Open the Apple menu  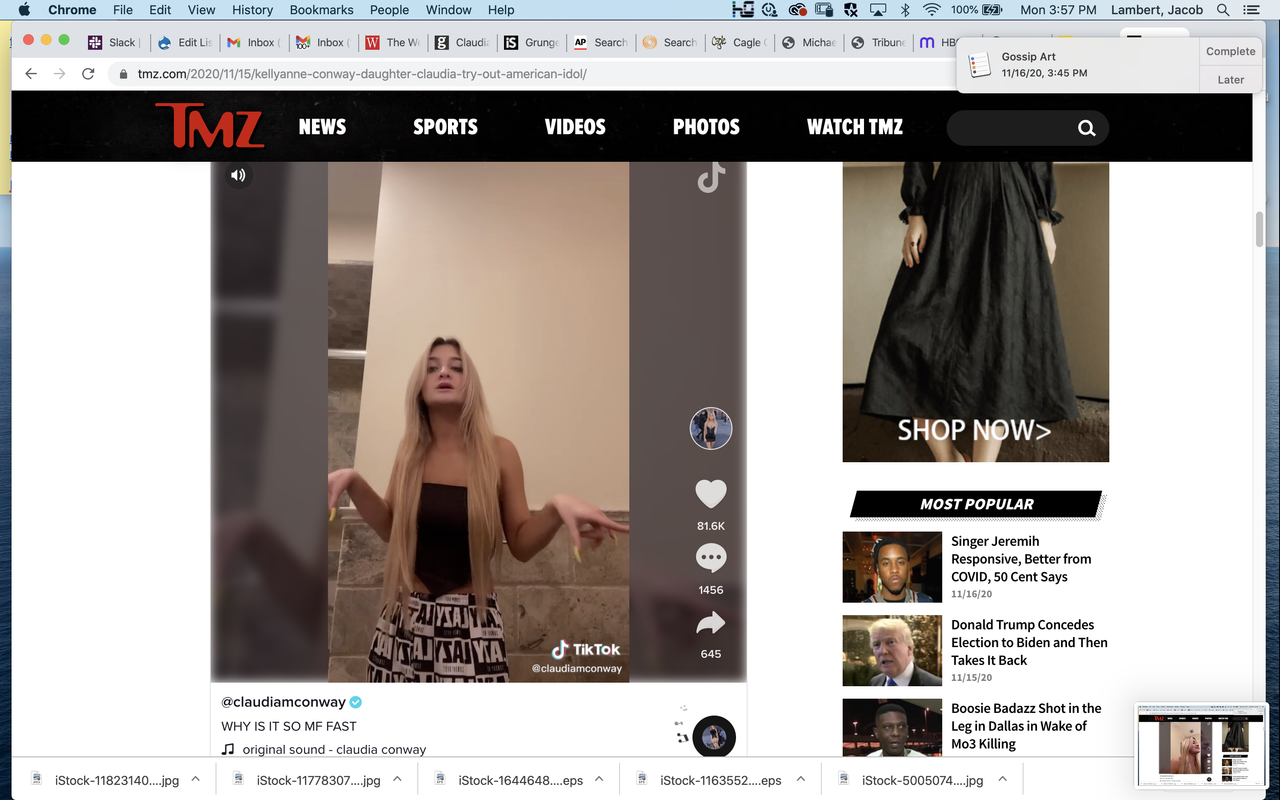[24, 10]
